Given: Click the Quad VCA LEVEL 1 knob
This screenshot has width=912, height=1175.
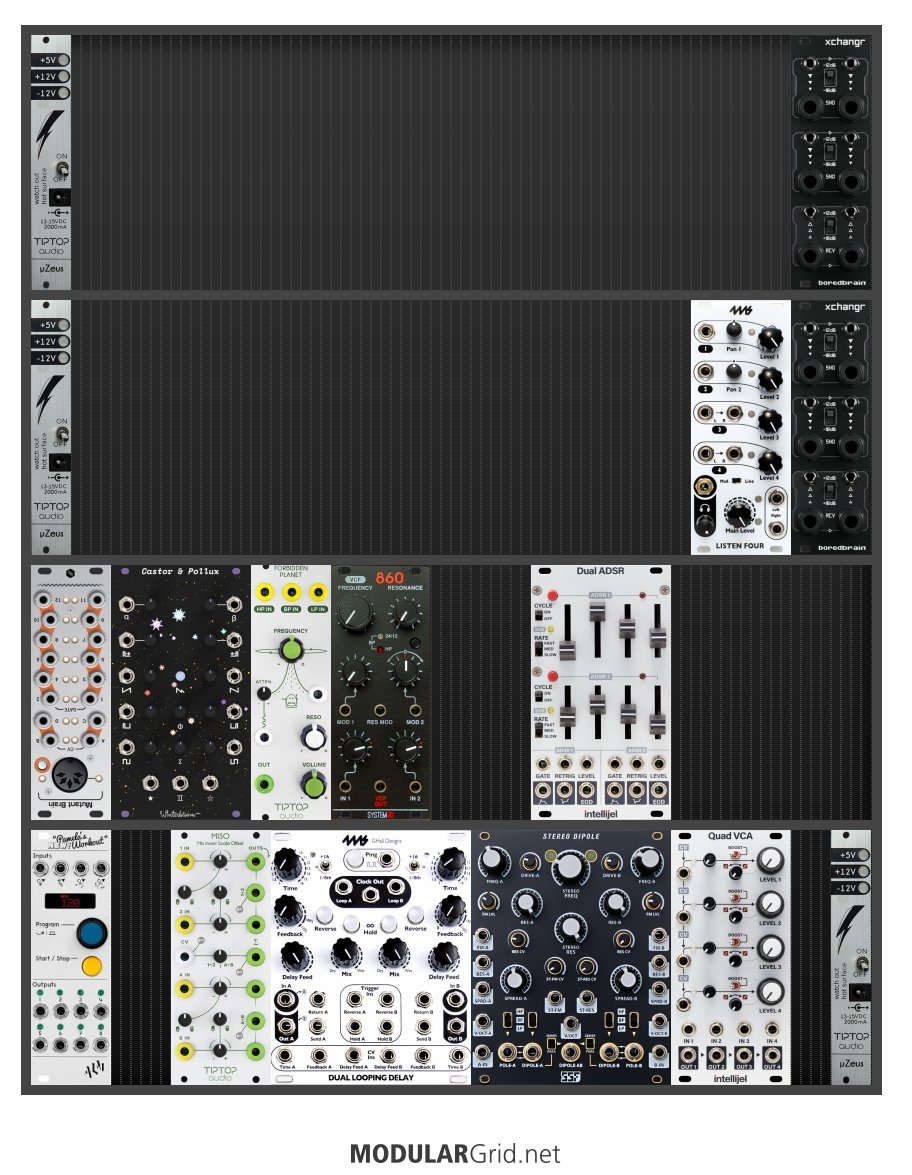Looking at the screenshot, I should (x=770, y=862).
